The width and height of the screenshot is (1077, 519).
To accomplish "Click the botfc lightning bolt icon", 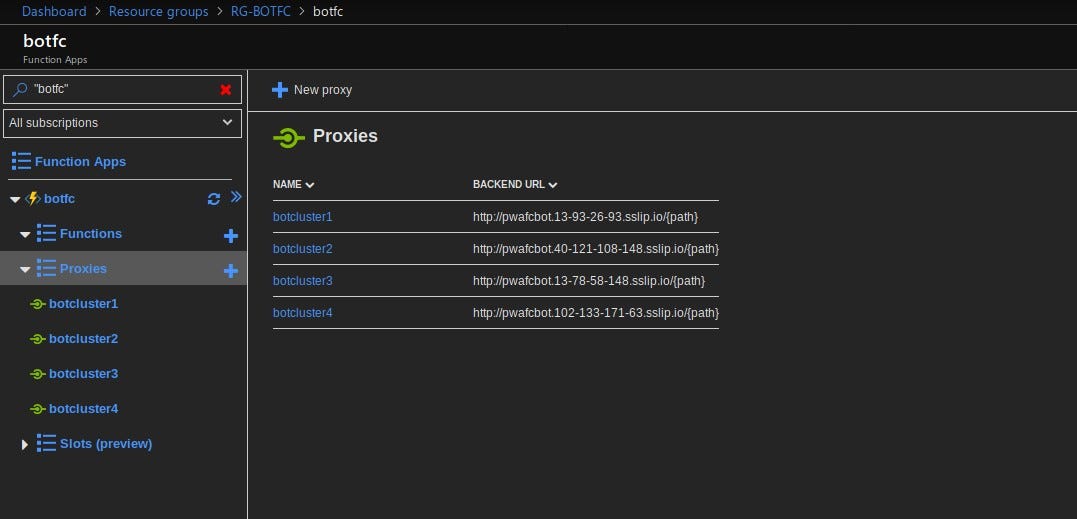I will pyautogui.click(x=32, y=199).
